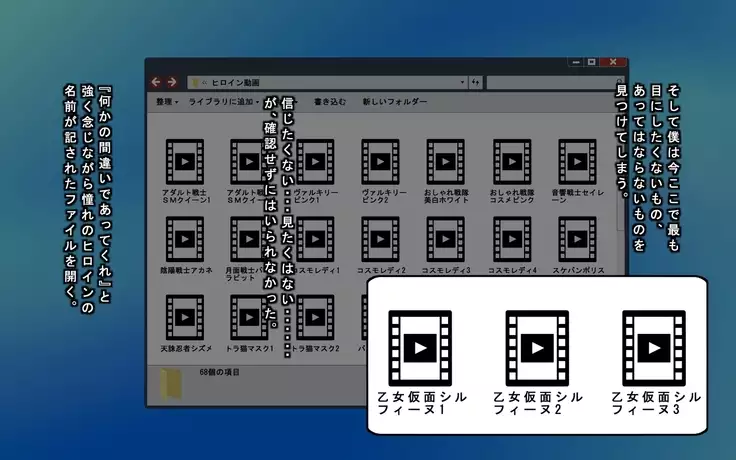Click the ヒロイン動画 address bar field
This screenshot has height=460, width=736.
coord(320,82)
